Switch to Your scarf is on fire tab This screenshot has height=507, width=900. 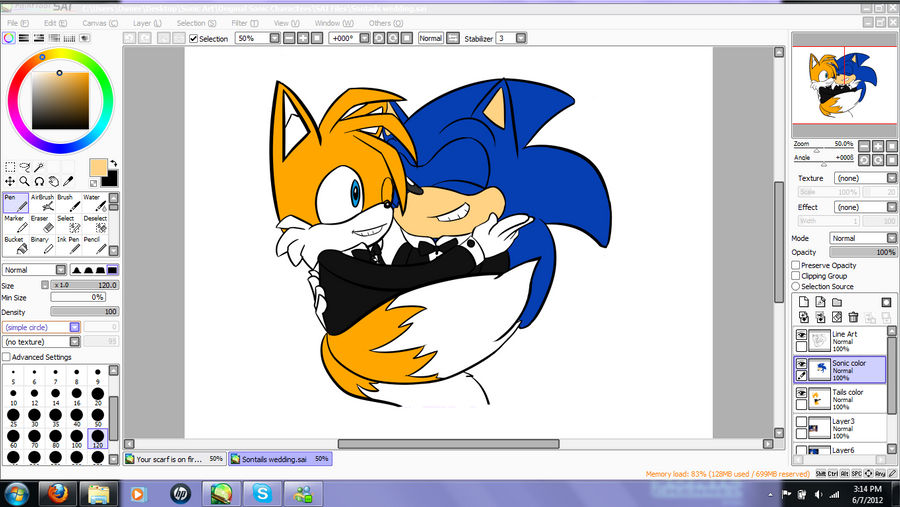pyautogui.click(x=174, y=459)
